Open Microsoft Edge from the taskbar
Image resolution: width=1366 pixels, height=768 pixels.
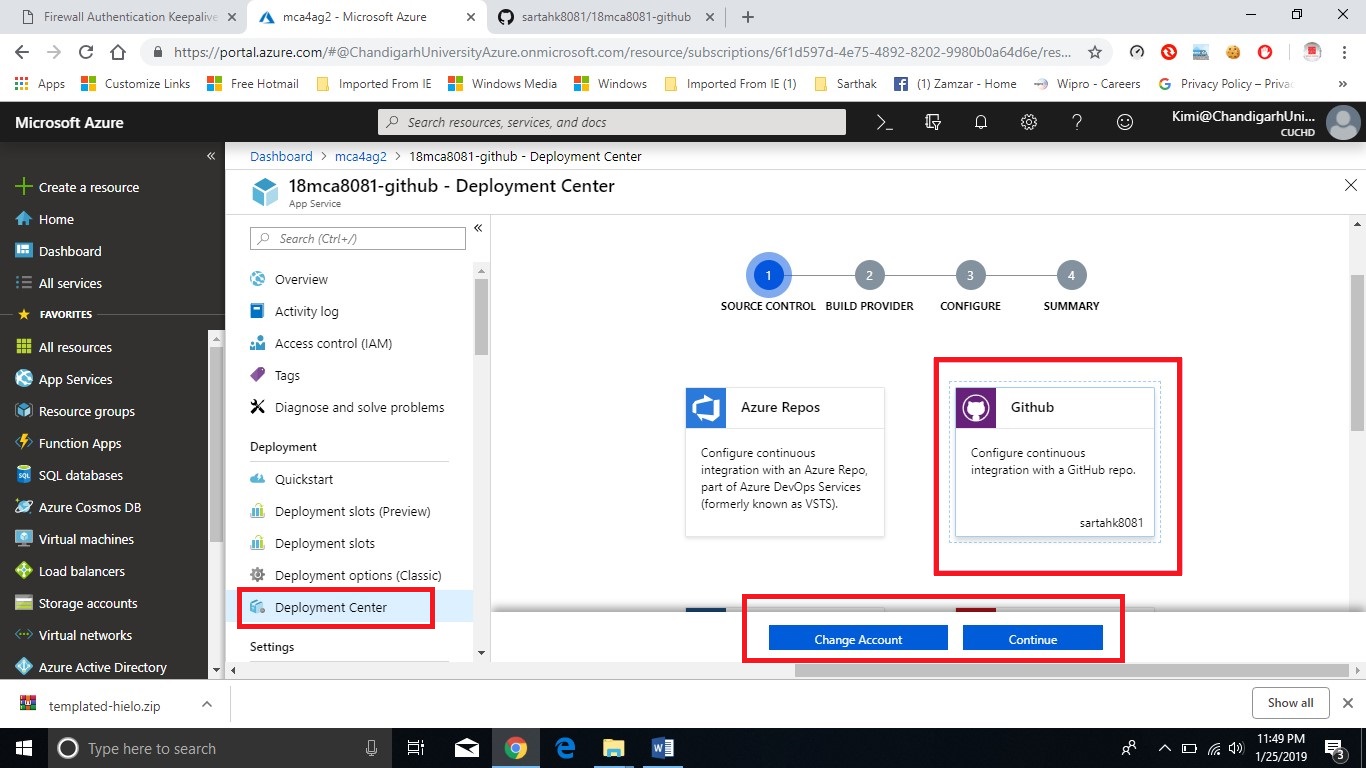point(564,747)
